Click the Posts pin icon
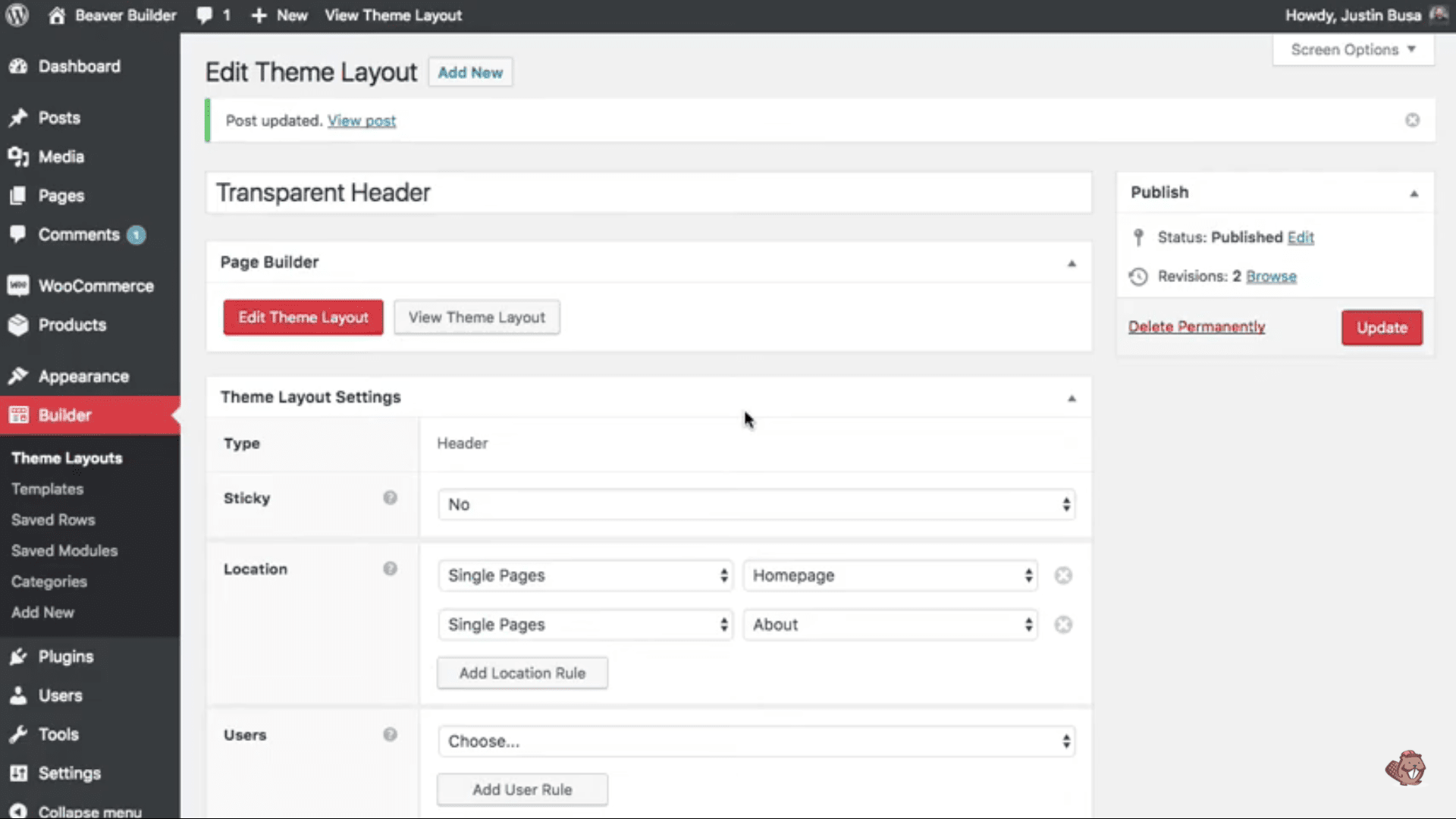This screenshot has height=819, width=1456. tap(18, 118)
